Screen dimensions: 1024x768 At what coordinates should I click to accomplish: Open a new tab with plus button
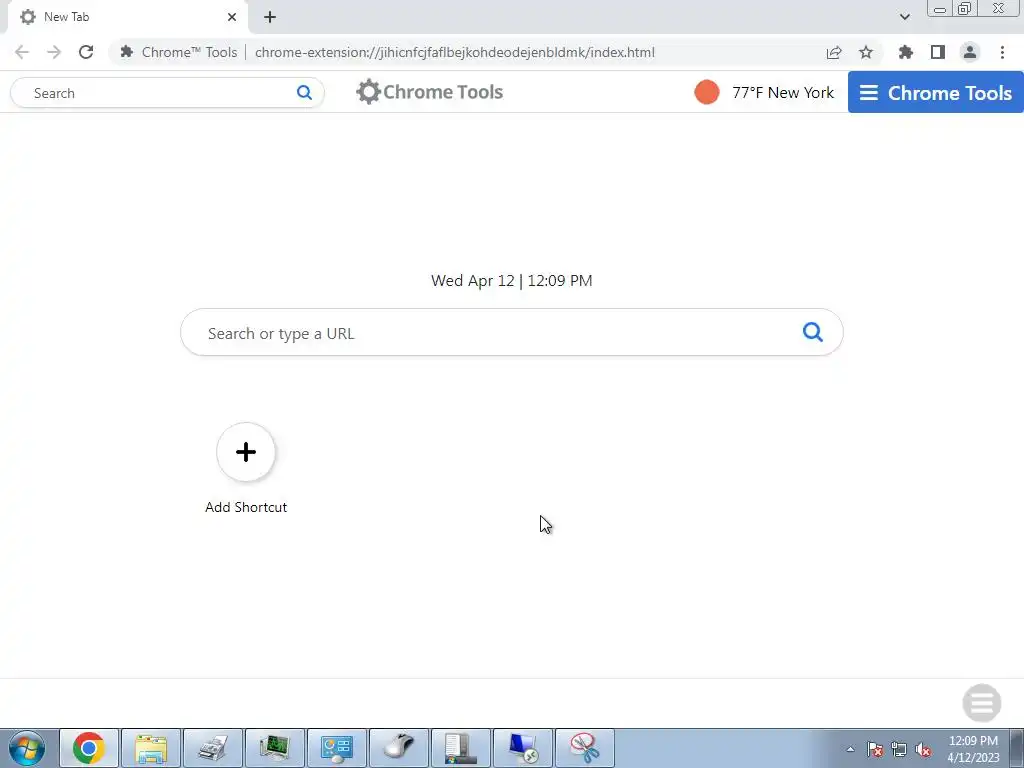[270, 17]
